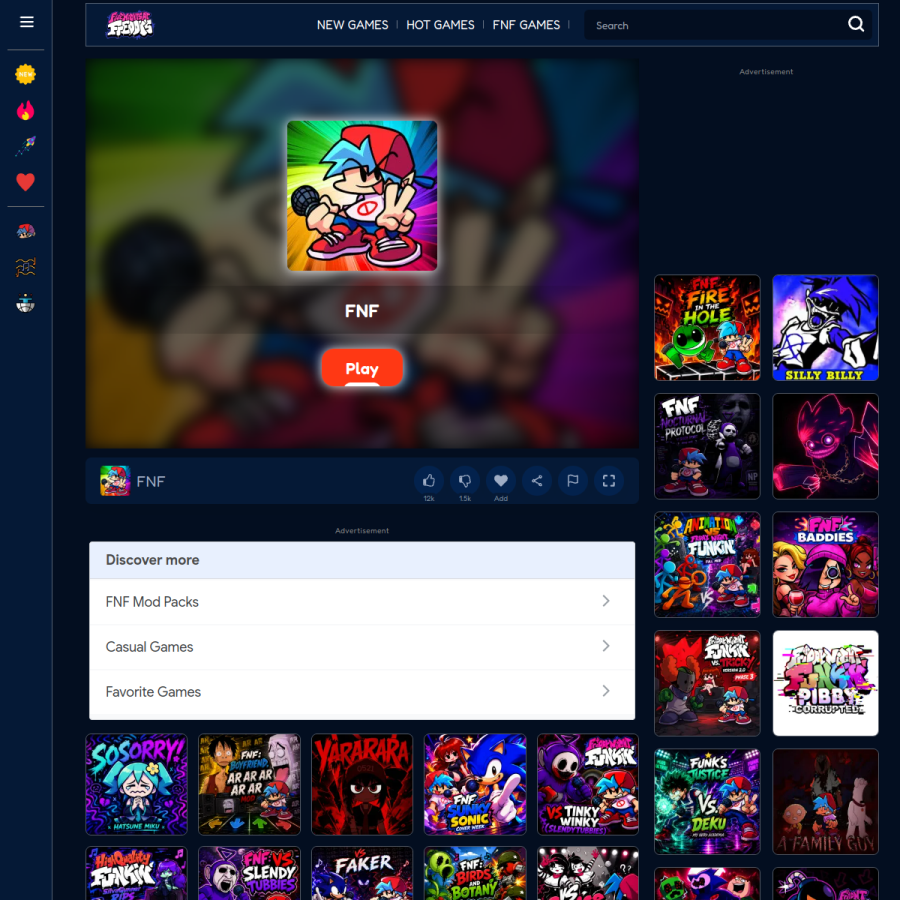Open FNF Baddies game thumbnail

(825, 565)
